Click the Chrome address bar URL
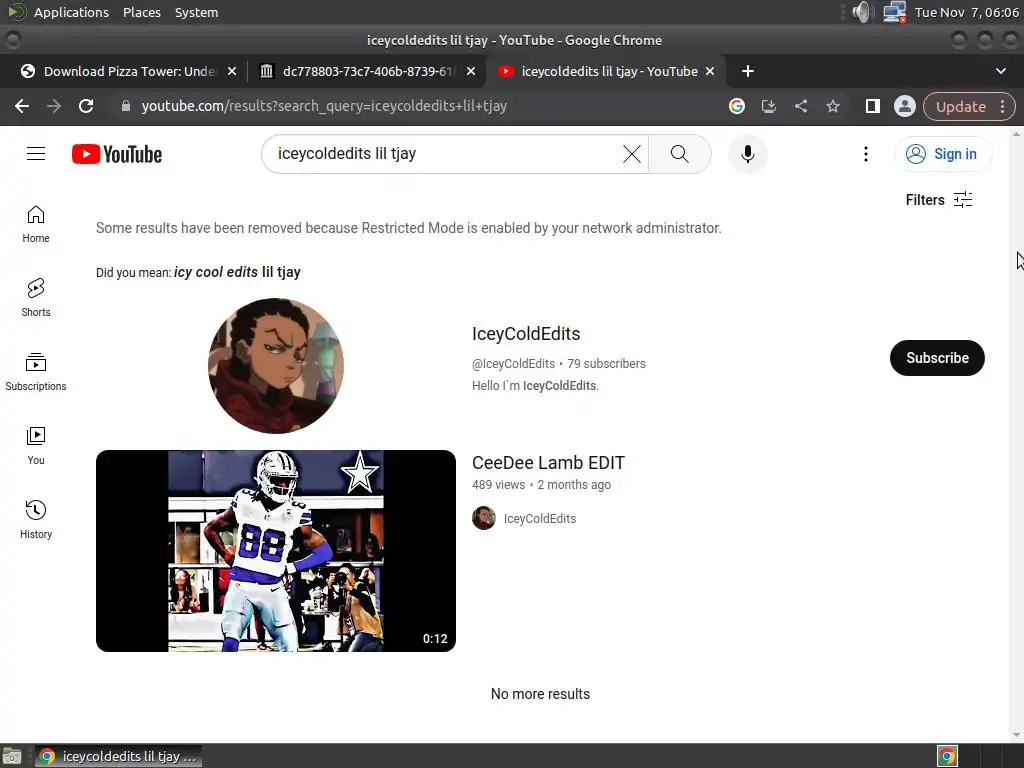Image resolution: width=1024 pixels, height=768 pixels. point(324,106)
